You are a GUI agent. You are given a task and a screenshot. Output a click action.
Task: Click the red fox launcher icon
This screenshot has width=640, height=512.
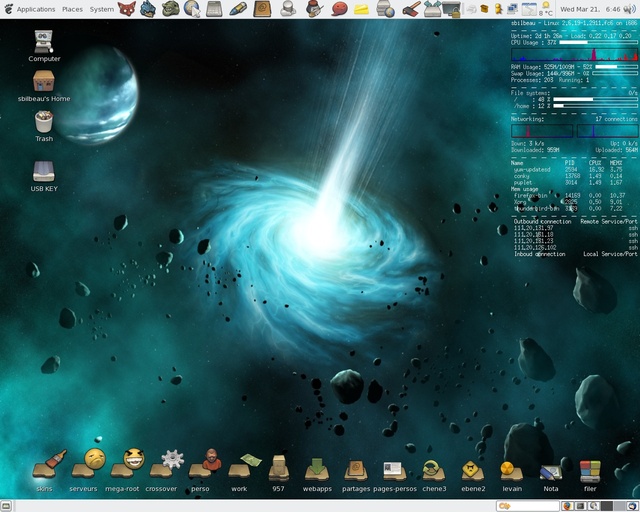coord(127,9)
